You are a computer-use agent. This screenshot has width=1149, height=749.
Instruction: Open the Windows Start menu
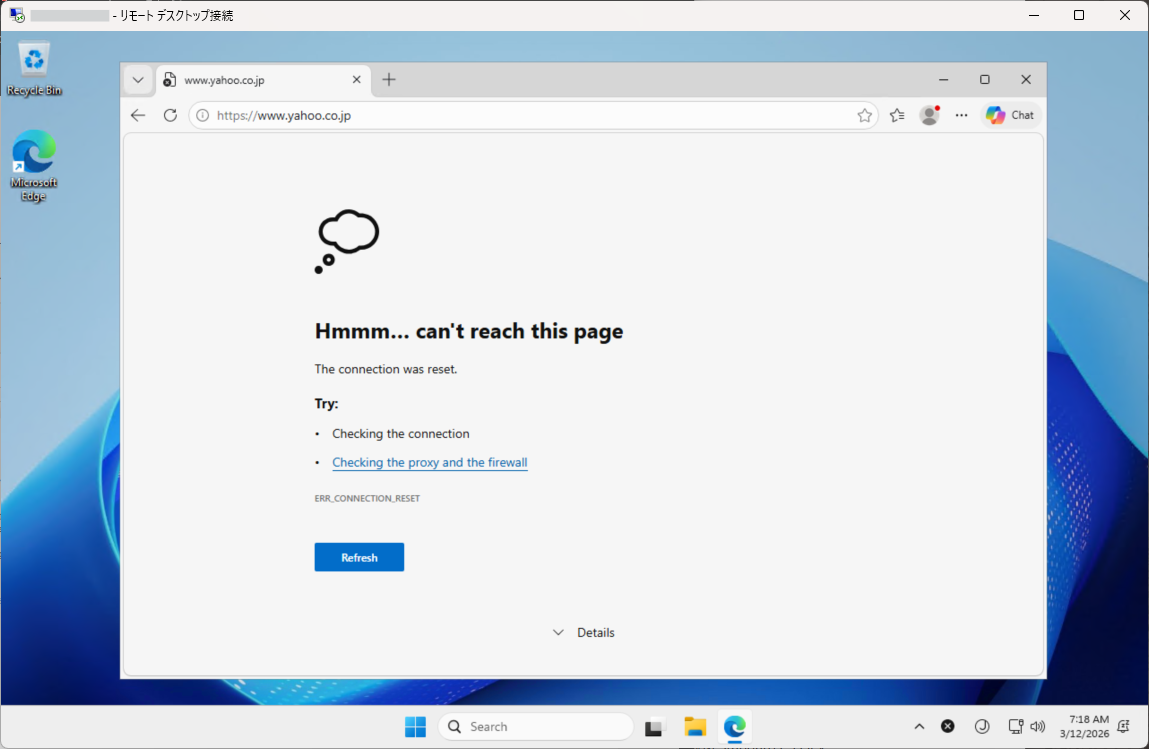click(415, 727)
